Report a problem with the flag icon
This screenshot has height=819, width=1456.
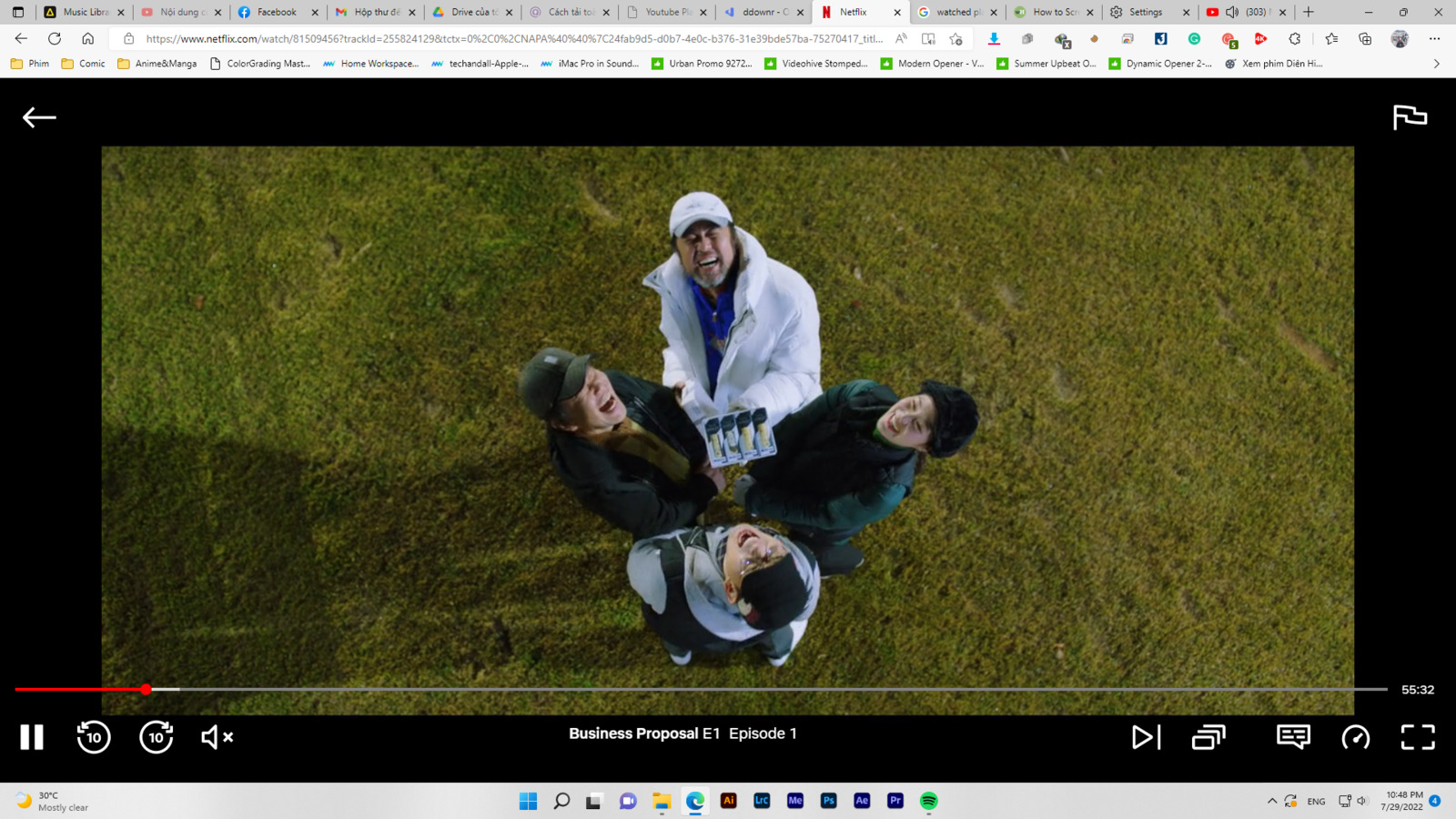pyautogui.click(x=1410, y=117)
